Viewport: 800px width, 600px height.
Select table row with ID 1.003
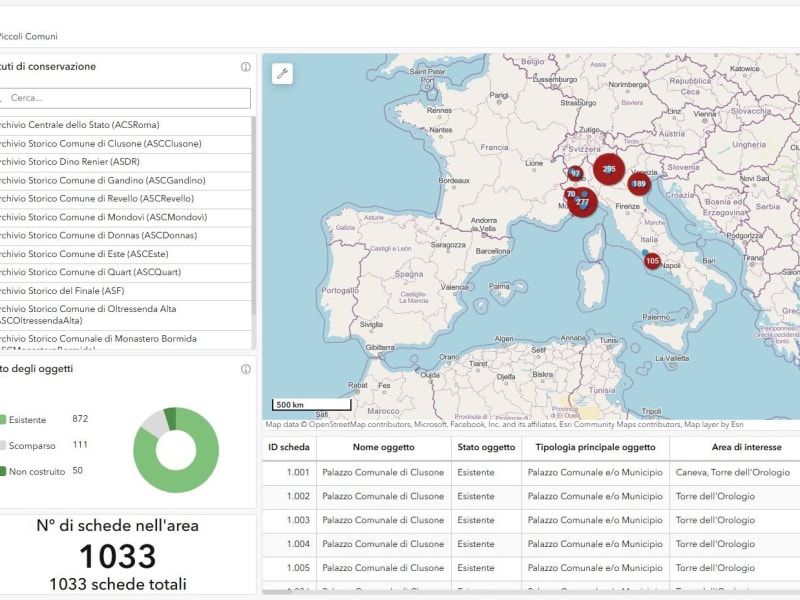[531, 520]
